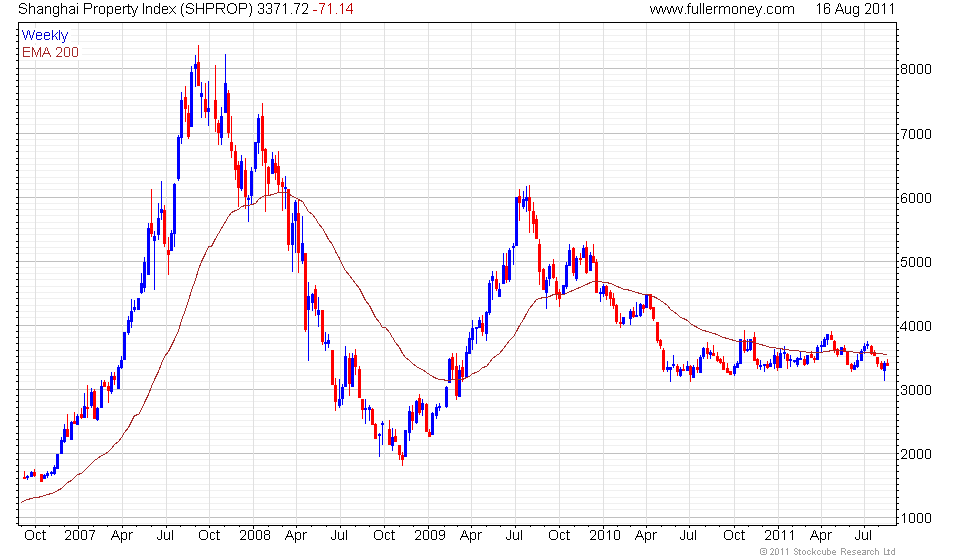Click the chart title Shanghai Property Index (SHPROP)
The image size is (980, 560).
click(135, 9)
